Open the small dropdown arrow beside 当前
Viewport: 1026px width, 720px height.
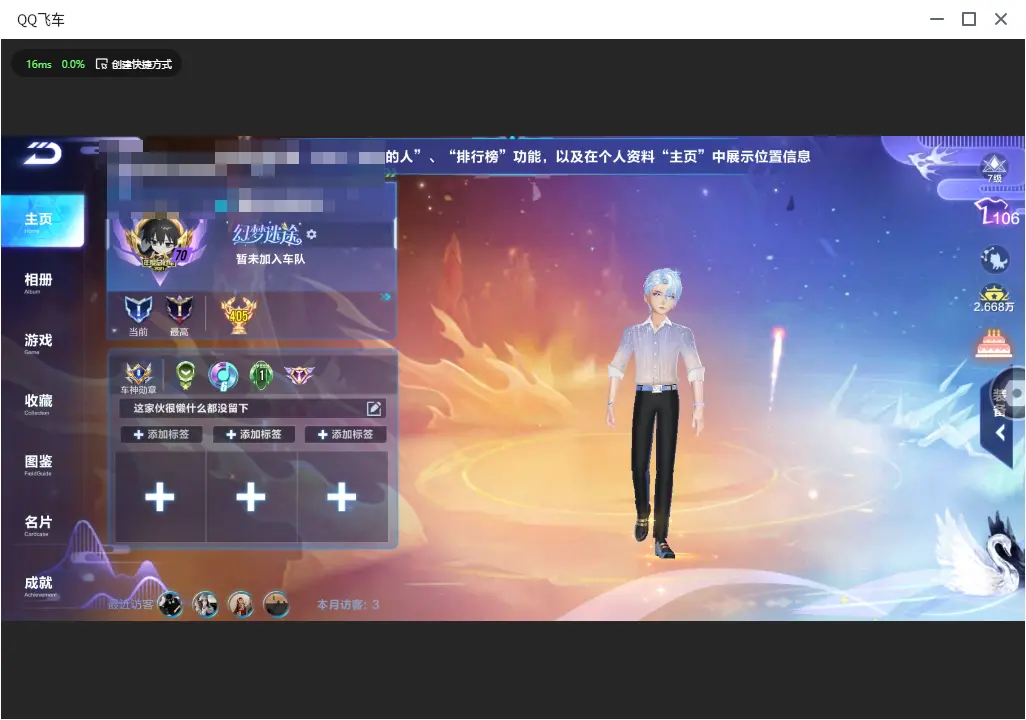pyautogui.click(x=115, y=332)
